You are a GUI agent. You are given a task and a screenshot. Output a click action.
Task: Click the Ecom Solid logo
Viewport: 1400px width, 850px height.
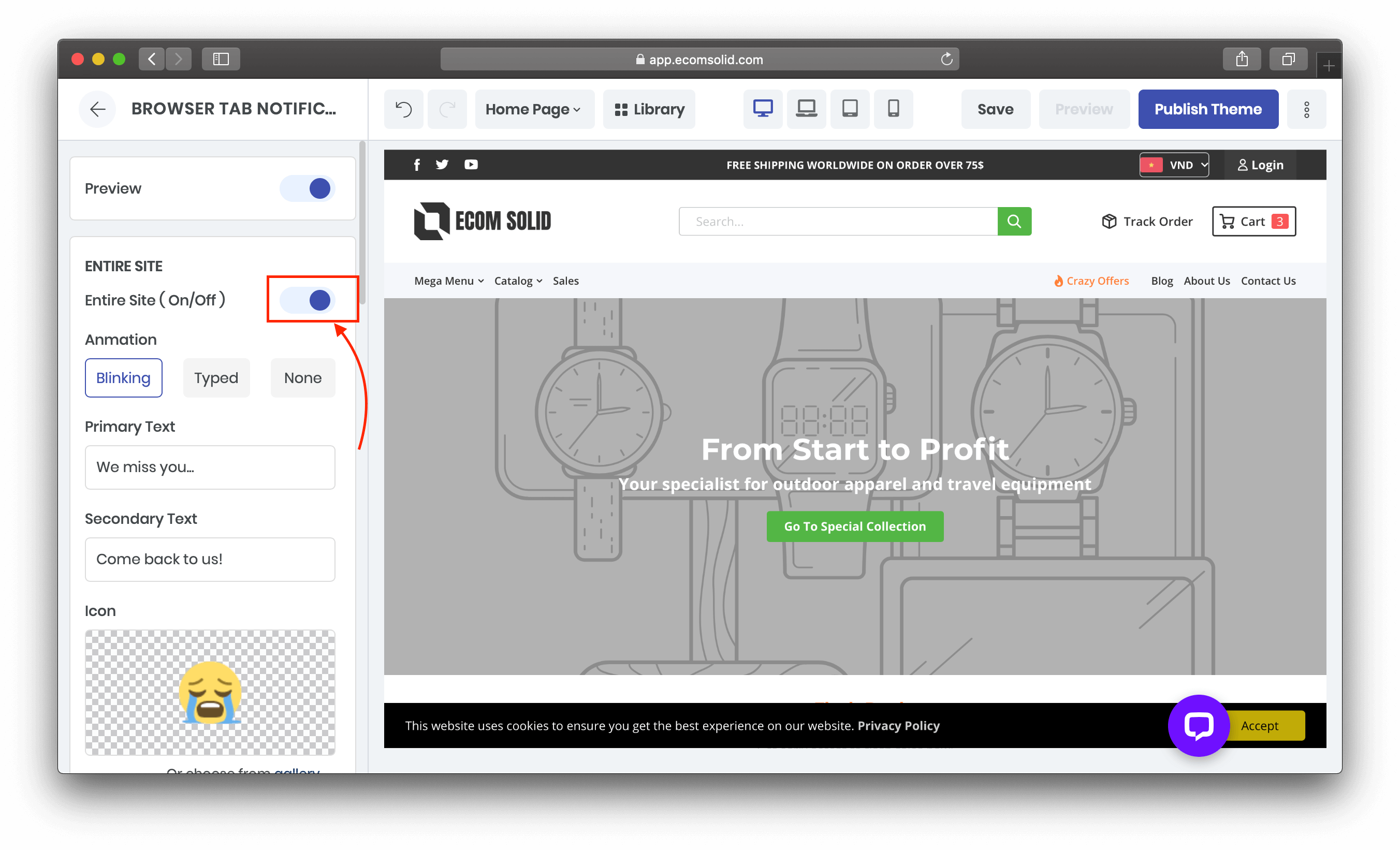coord(483,221)
